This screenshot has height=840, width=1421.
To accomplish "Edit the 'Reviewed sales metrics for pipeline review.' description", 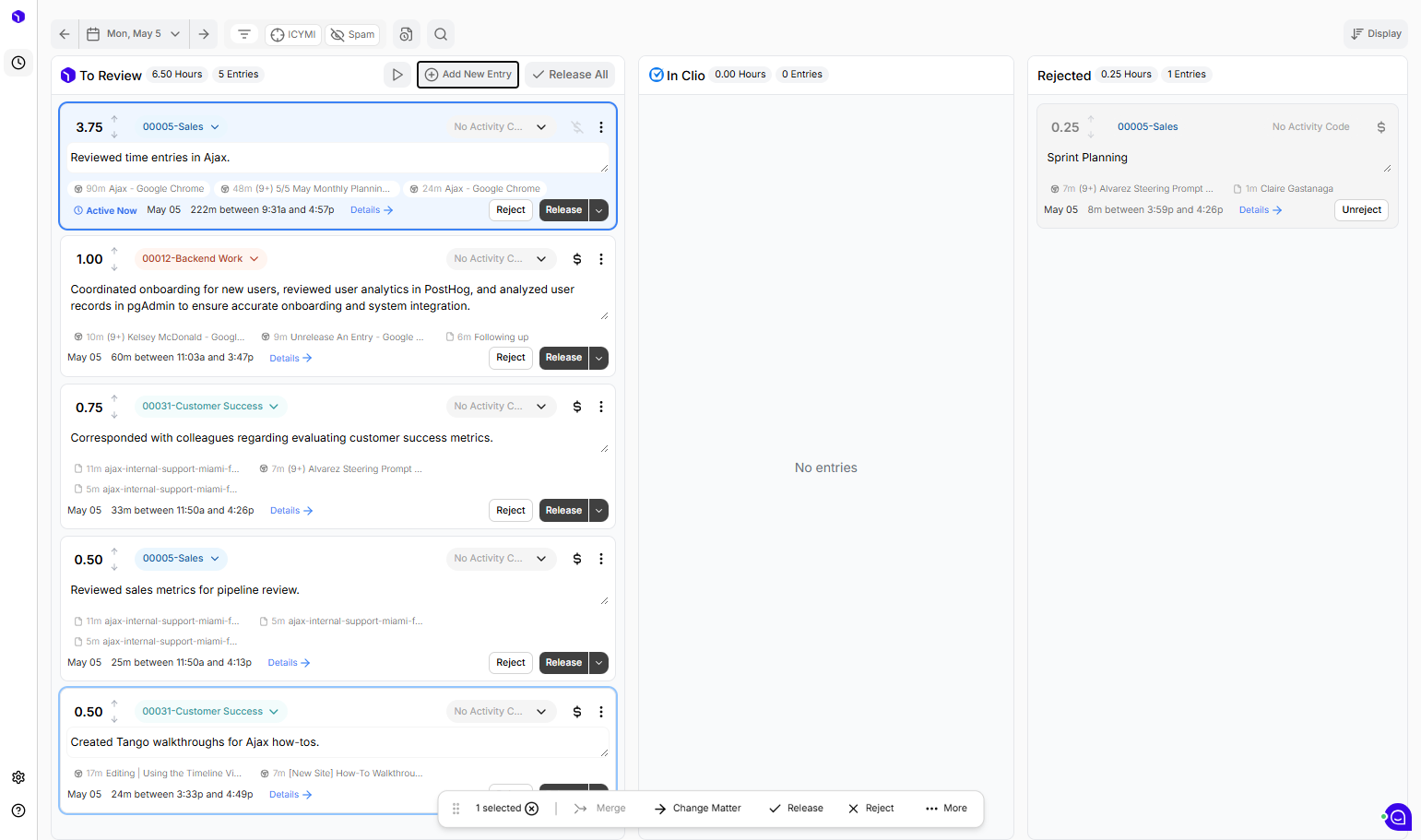I will [x=337, y=591].
